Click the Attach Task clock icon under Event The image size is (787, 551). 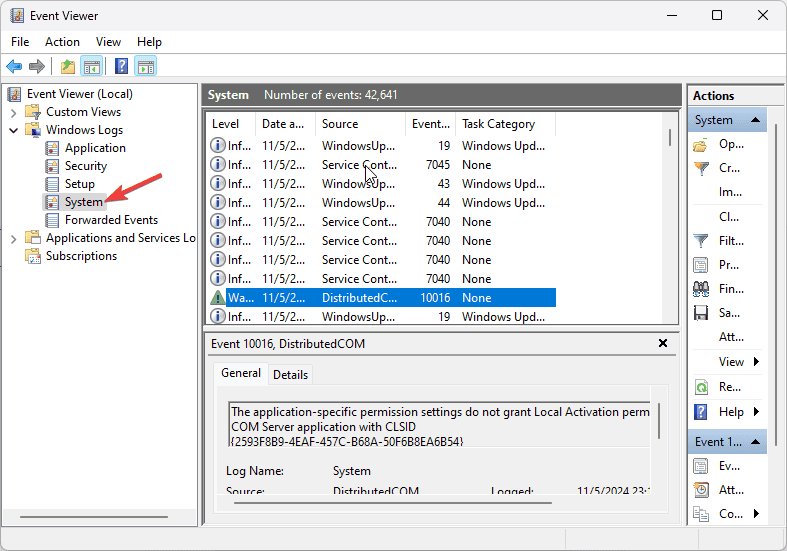(x=701, y=490)
